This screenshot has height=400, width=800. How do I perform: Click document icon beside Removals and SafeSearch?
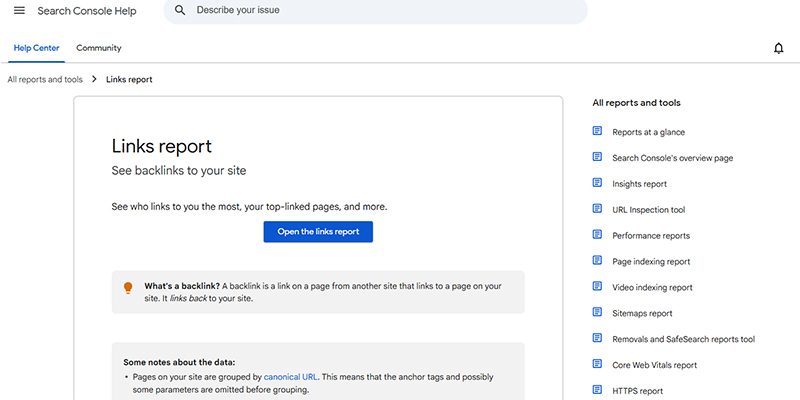[x=597, y=338]
